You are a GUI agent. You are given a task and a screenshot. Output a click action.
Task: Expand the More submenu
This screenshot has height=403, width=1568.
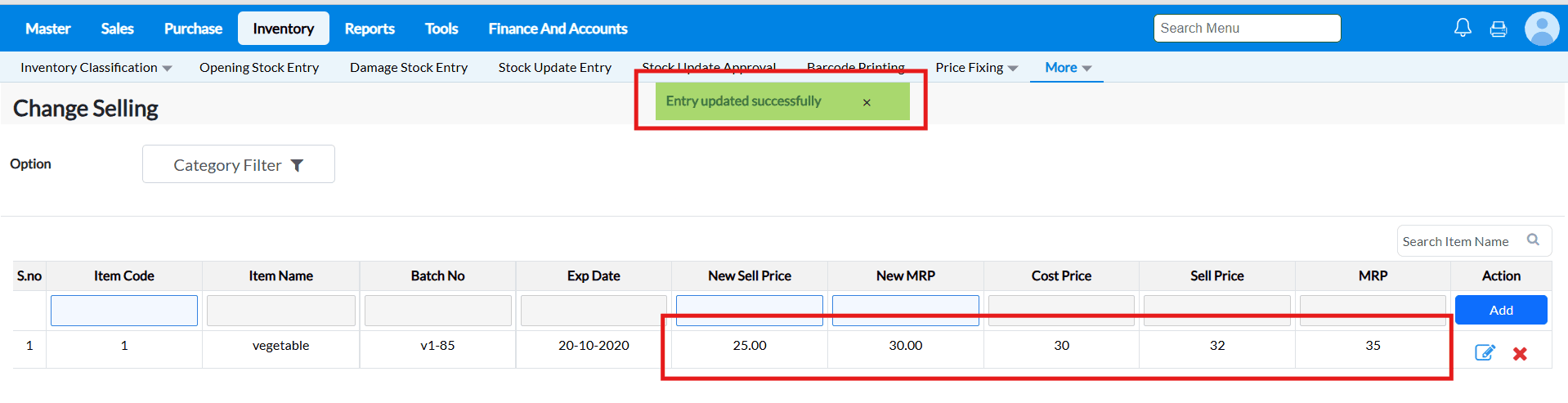click(1067, 68)
